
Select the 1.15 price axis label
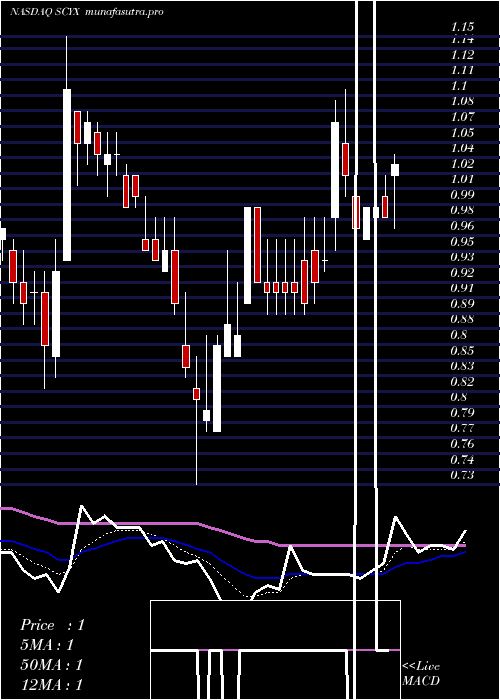[462, 27]
